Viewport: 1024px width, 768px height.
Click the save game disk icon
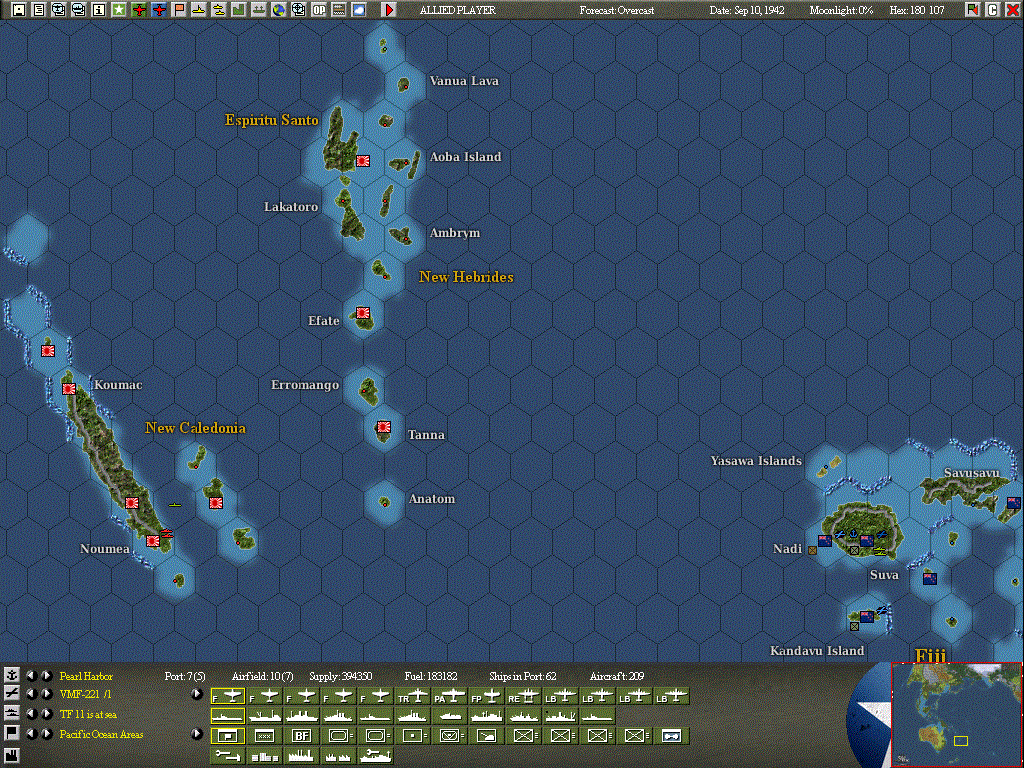19,10
